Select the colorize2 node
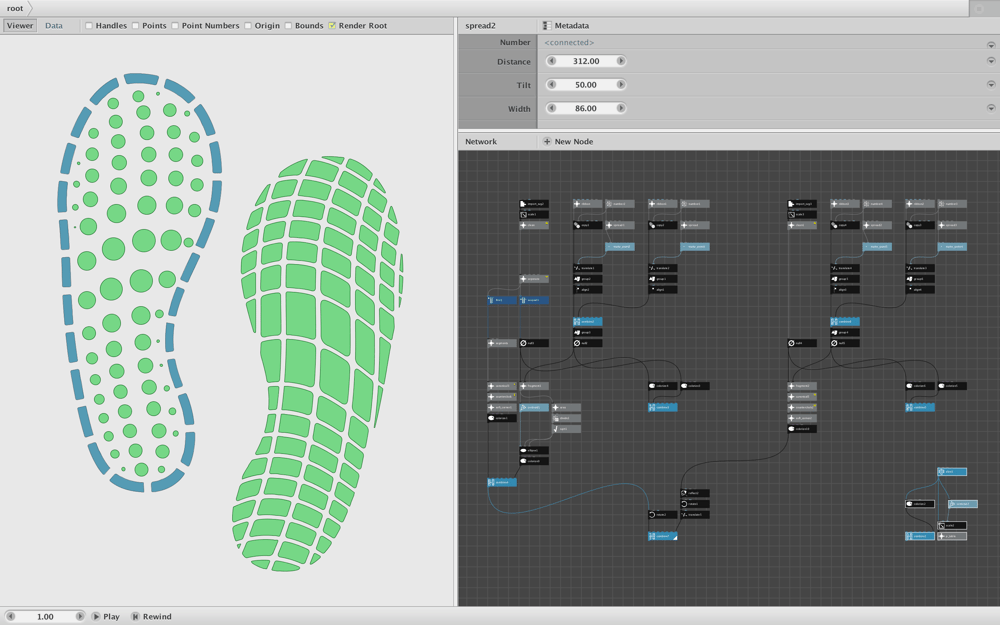Screen dimensions: 1000x625 [x=920, y=504]
